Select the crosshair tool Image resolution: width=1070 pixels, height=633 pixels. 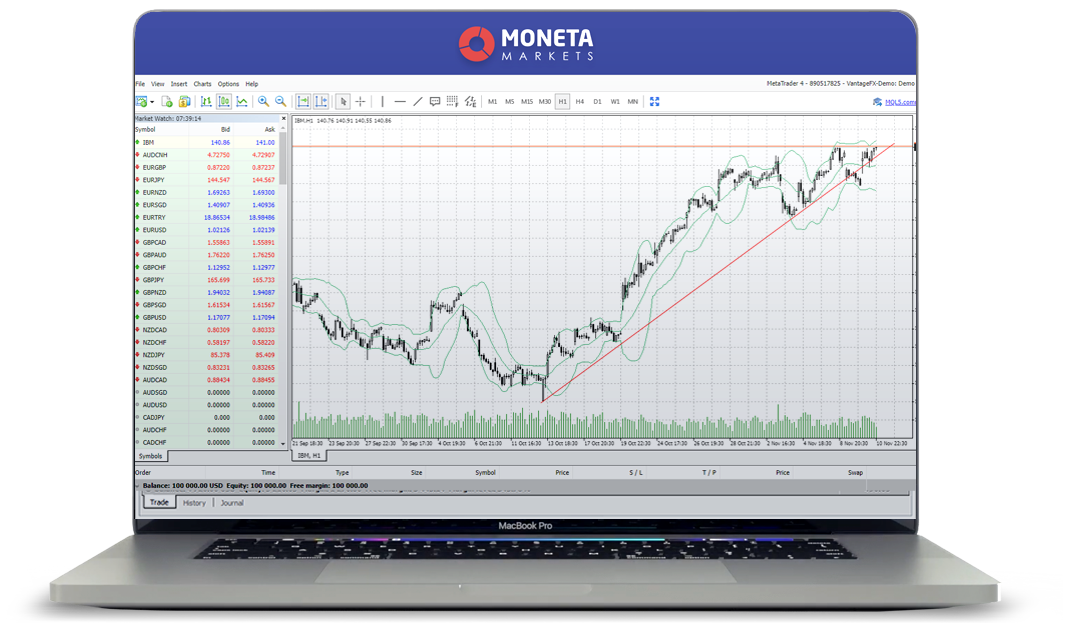360,102
